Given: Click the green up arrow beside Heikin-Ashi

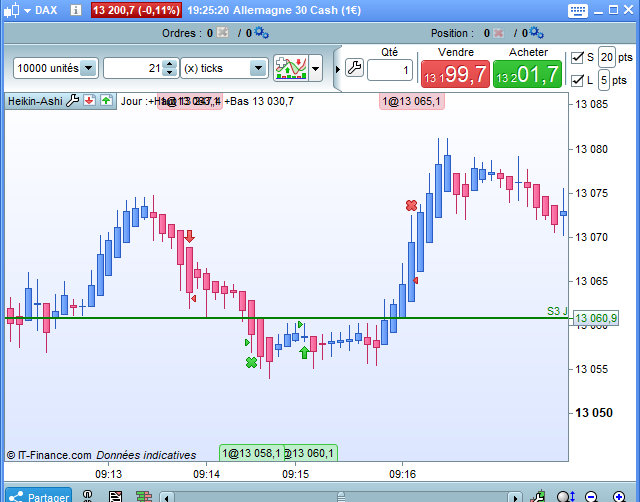Looking at the screenshot, I should (x=107, y=100).
